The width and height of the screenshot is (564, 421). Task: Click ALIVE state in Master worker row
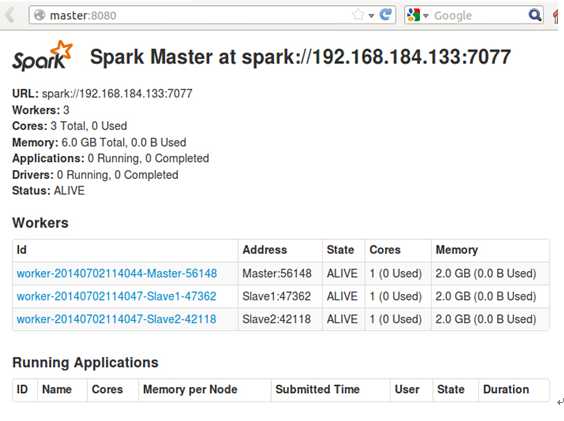pyautogui.click(x=342, y=273)
